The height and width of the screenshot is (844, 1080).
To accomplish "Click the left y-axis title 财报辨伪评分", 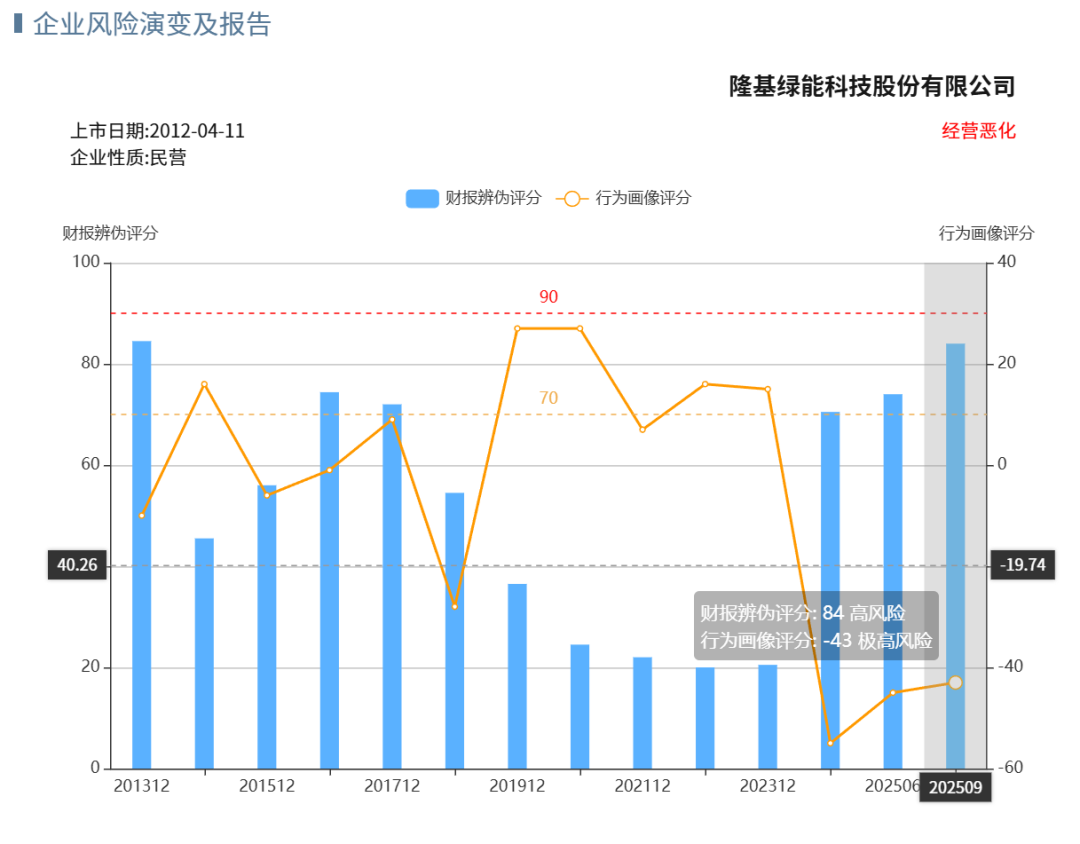I will coord(110,233).
